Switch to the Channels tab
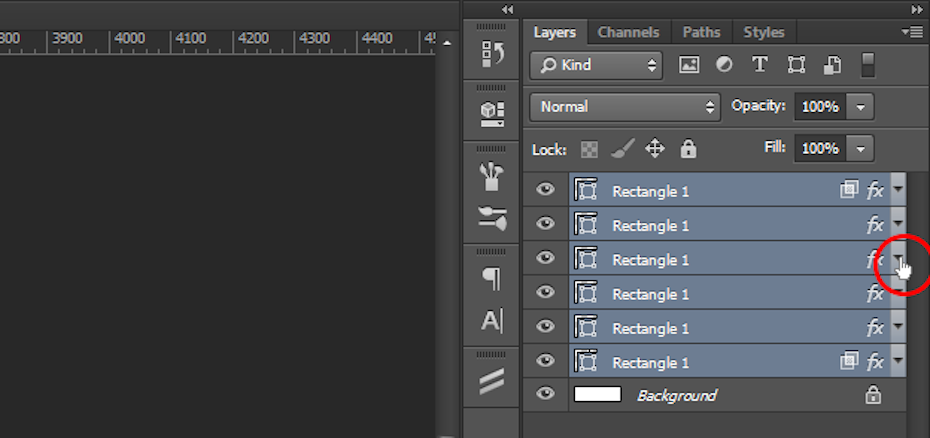This screenshot has width=930, height=438. pos(628,32)
